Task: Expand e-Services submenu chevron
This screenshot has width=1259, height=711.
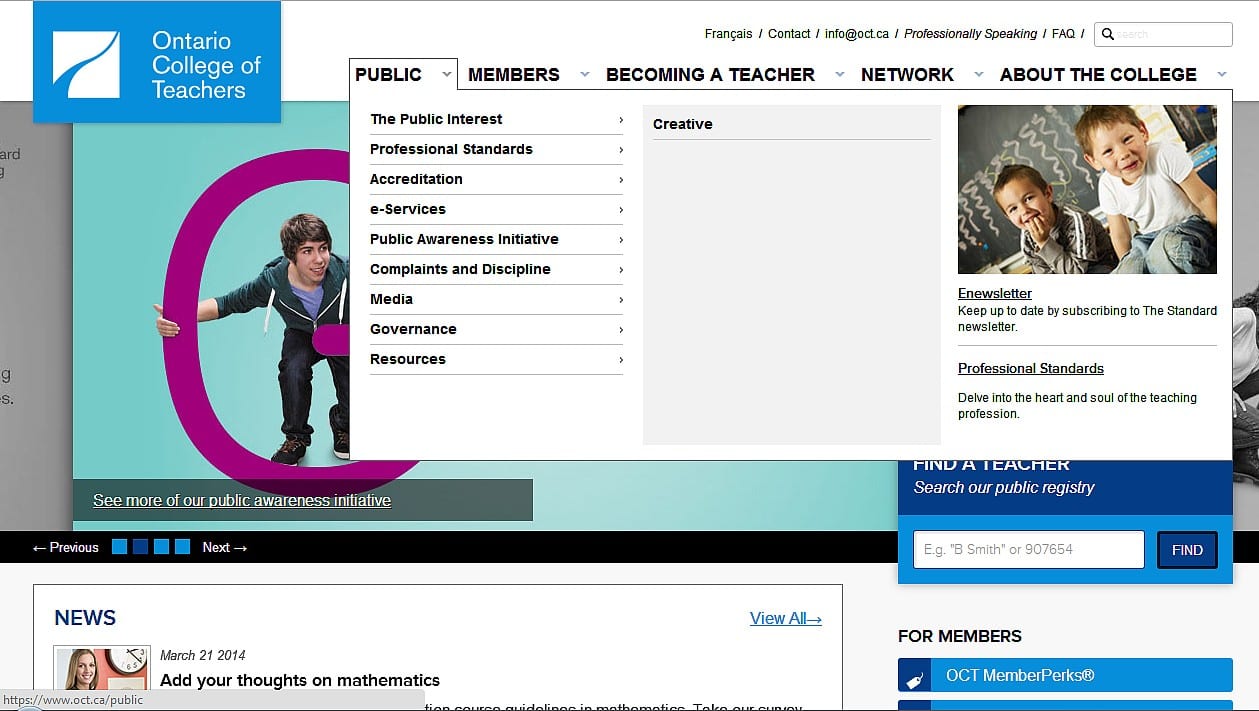Action: coord(620,210)
